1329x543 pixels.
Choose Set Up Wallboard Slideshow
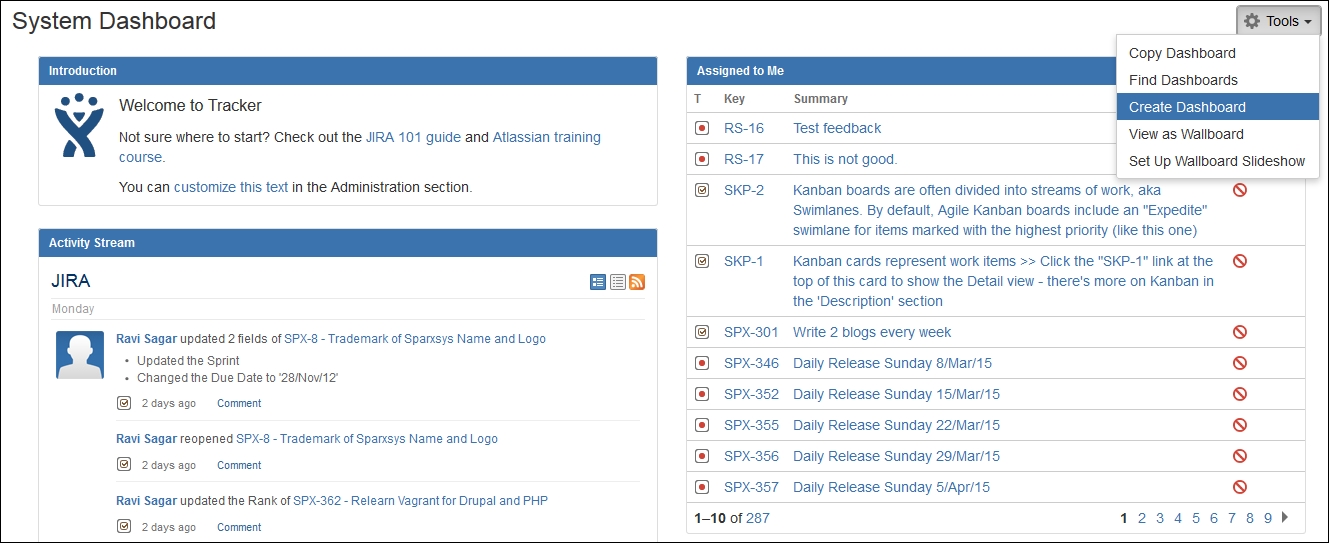click(x=1217, y=161)
